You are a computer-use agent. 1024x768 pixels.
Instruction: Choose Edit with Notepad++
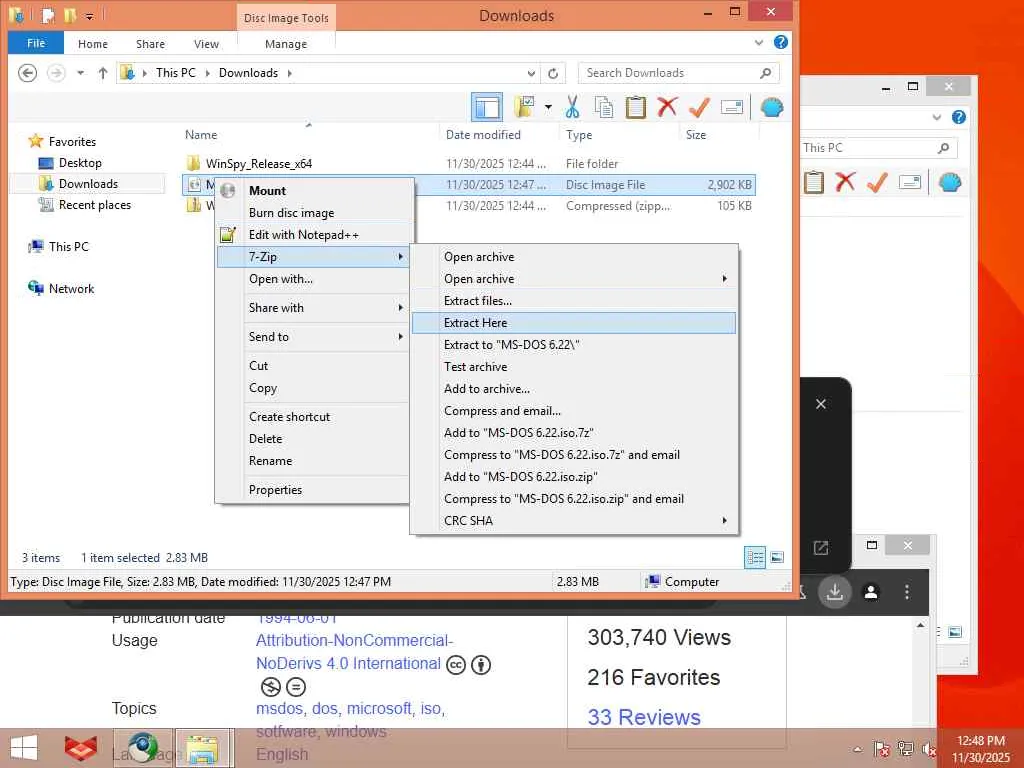tap(314, 234)
